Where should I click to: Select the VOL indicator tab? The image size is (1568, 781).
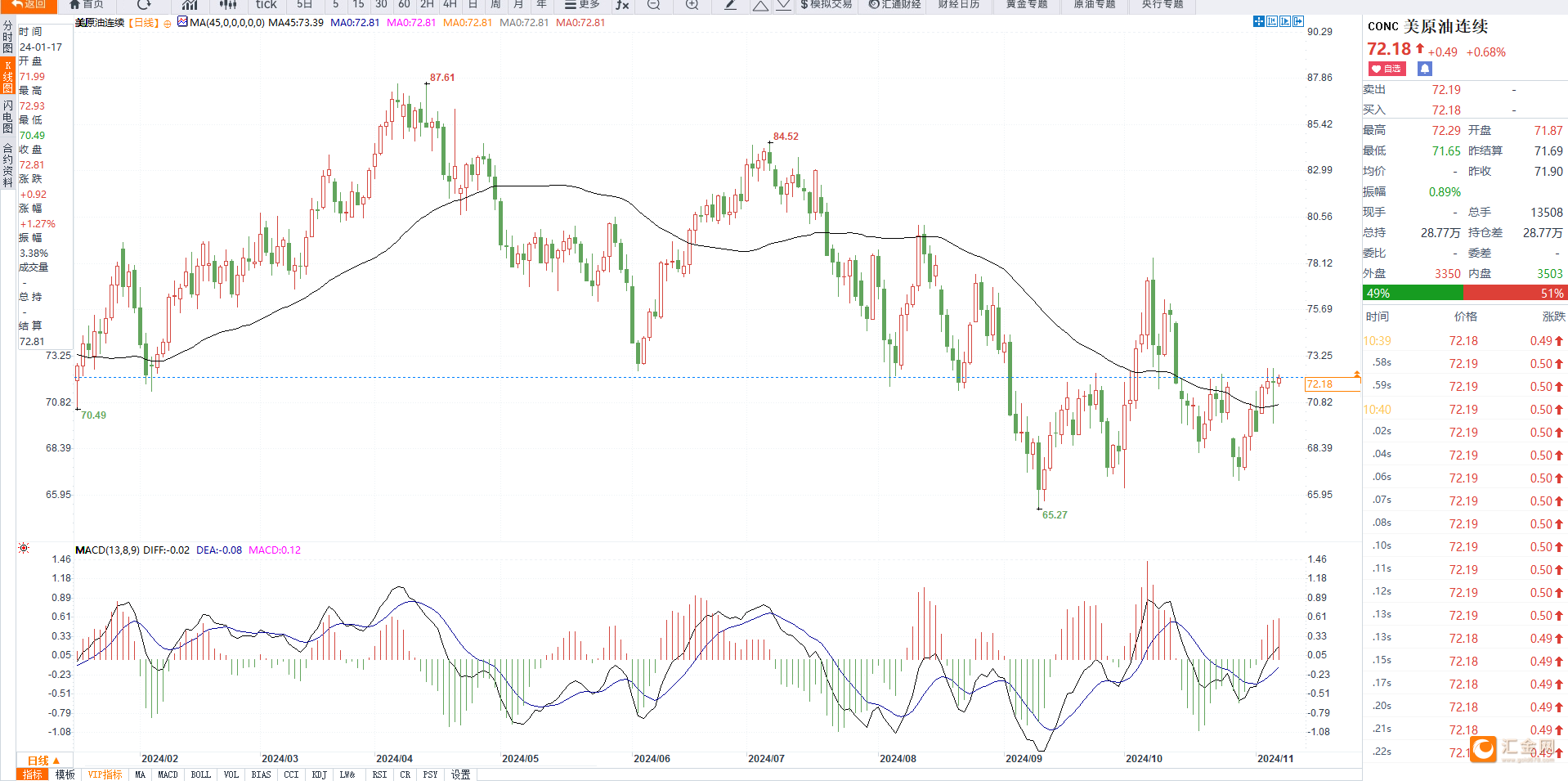(x=231, y=774)
